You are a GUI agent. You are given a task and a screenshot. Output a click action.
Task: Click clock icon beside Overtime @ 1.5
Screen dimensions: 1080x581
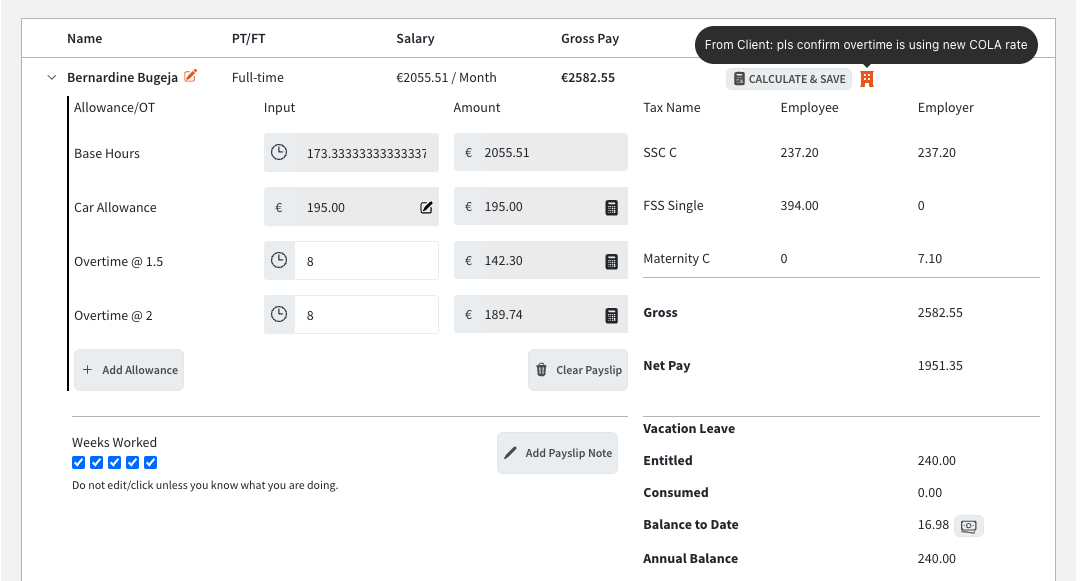point(279,260)
